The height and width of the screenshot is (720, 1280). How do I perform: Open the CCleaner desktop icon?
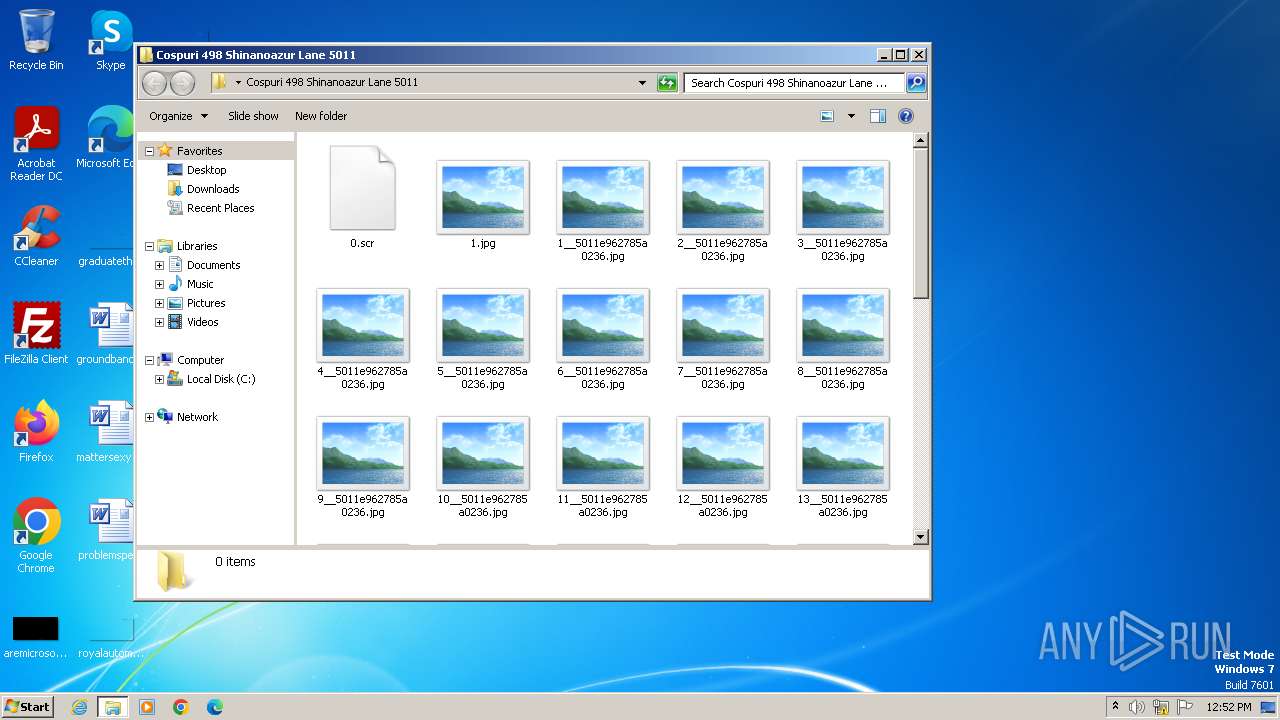click(x=36, y=236)
